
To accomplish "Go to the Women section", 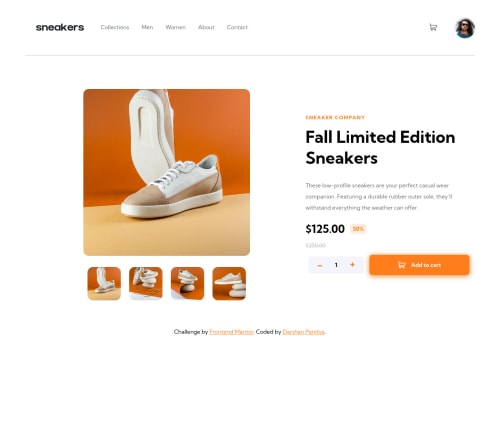I will (175, 27).
